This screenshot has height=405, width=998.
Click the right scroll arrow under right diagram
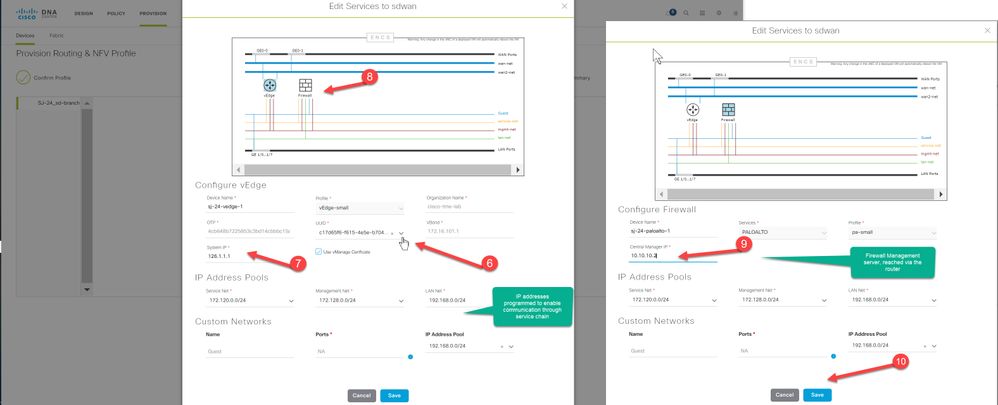(941, 194)
